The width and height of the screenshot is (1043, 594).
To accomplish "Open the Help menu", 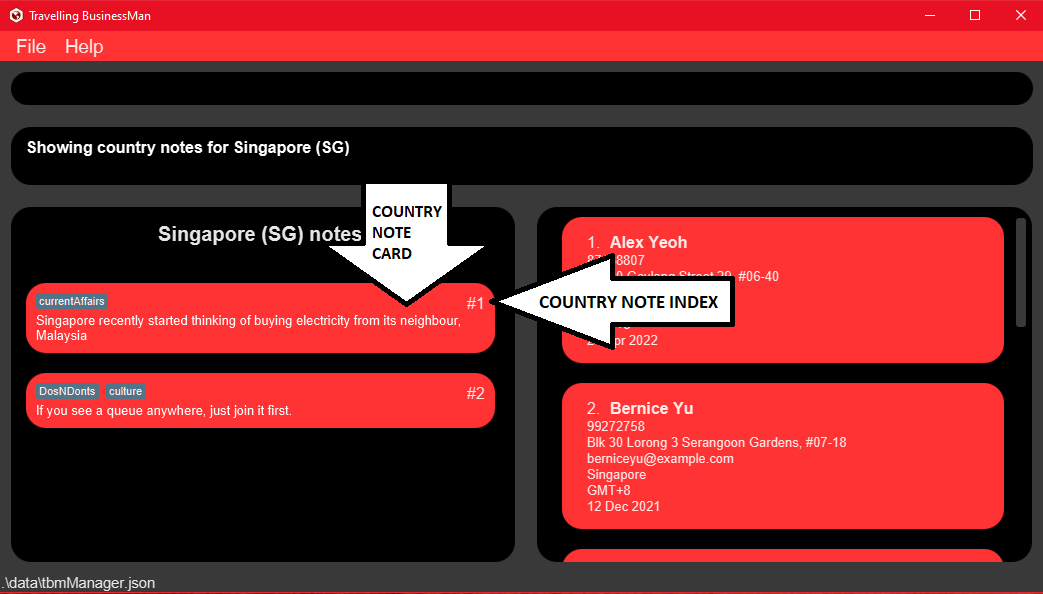I will point(84,47).
